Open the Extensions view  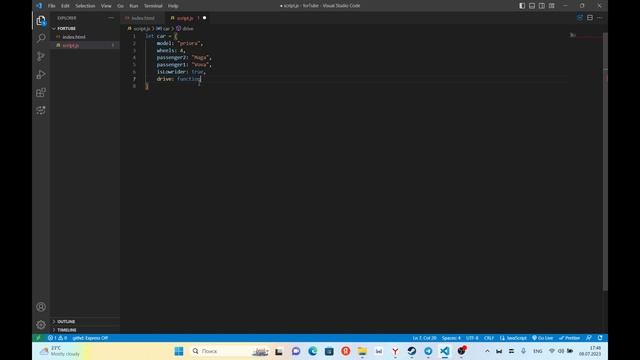[41, 93]
